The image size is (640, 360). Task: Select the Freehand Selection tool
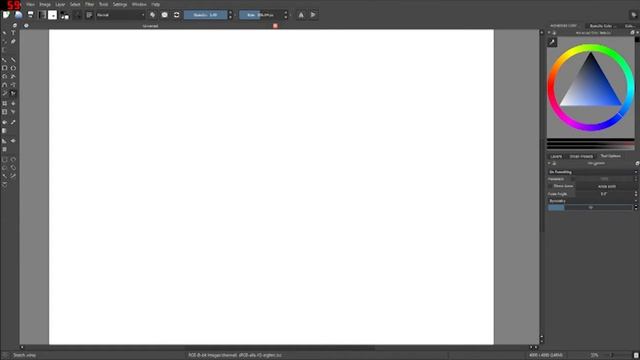pos(13,168)
